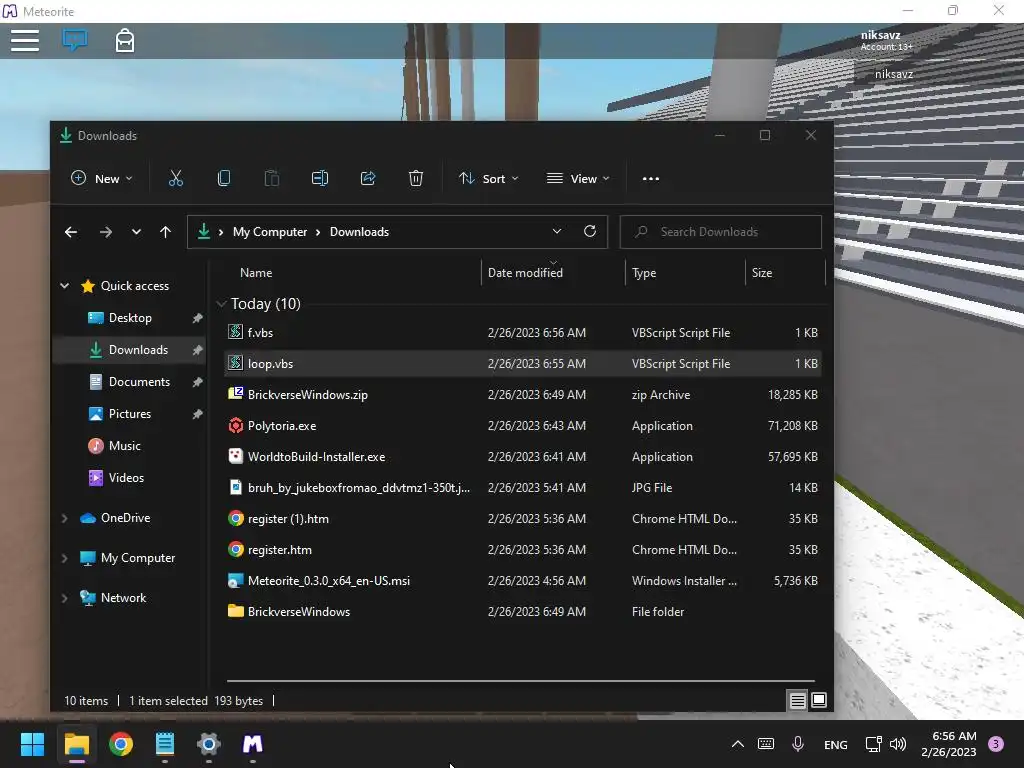Click Downloads in address breadcrumb
The image size is (1024, 768).
(x=359, y=232)
